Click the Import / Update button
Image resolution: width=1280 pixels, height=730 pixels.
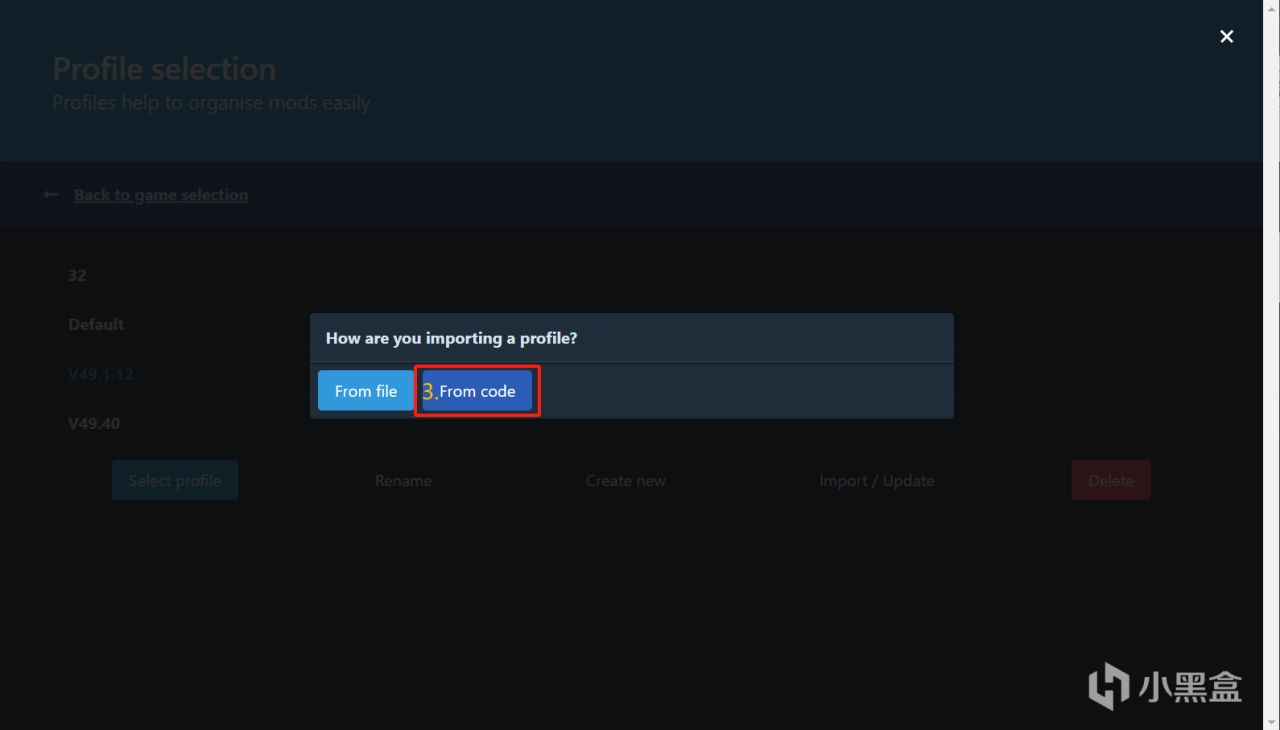coord(877,480)
